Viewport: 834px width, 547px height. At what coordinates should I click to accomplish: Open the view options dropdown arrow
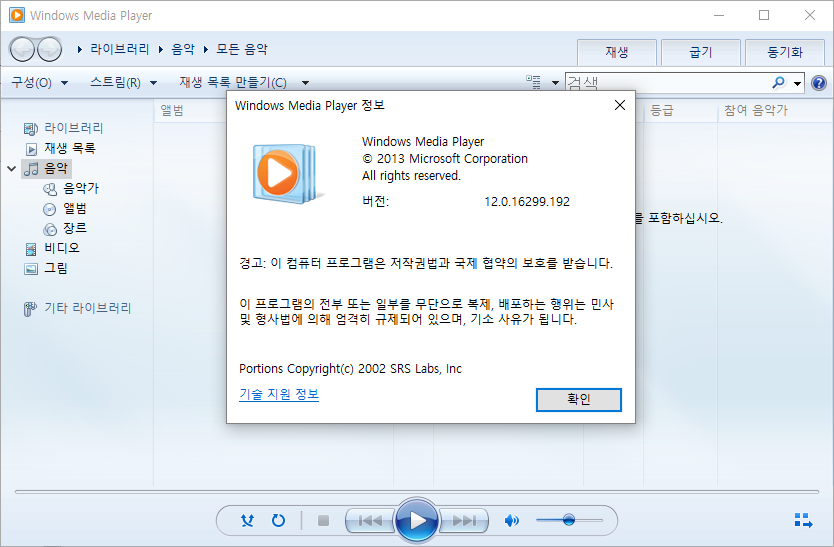[555, 82]
